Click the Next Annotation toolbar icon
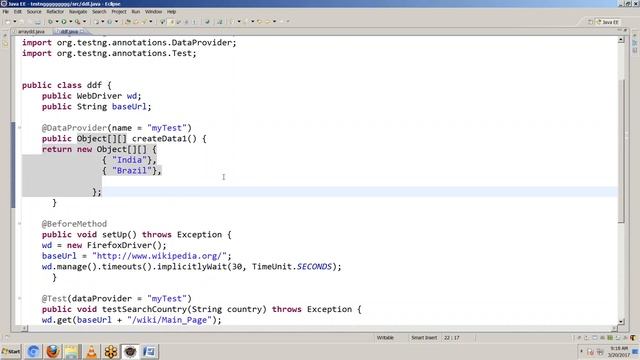 click(232, 22)
